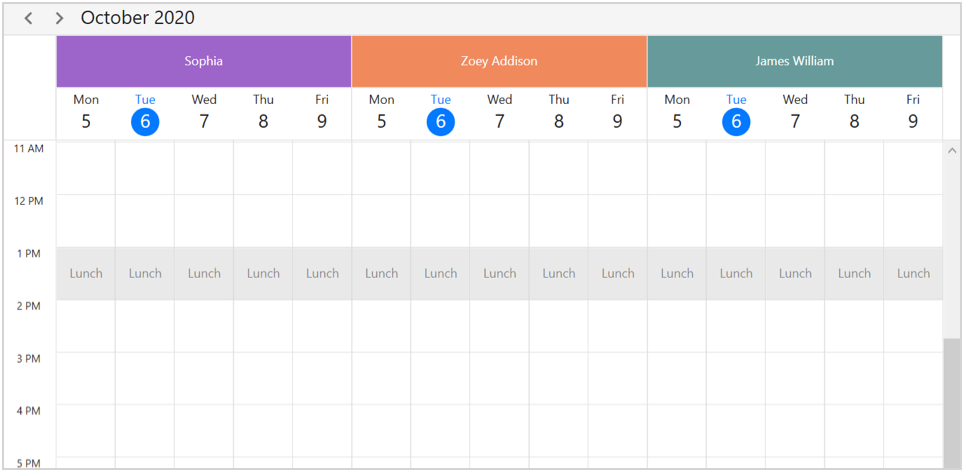Click the scroll up arrow on scrollbar
This screenshot has width=964, height=472.
pos(951,151)
